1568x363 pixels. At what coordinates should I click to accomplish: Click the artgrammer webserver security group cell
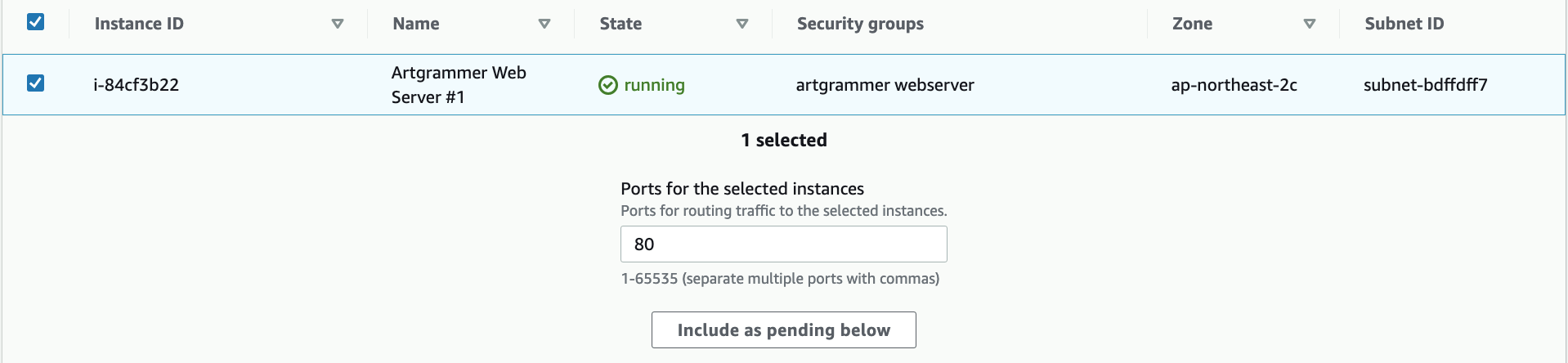[885, 85]
